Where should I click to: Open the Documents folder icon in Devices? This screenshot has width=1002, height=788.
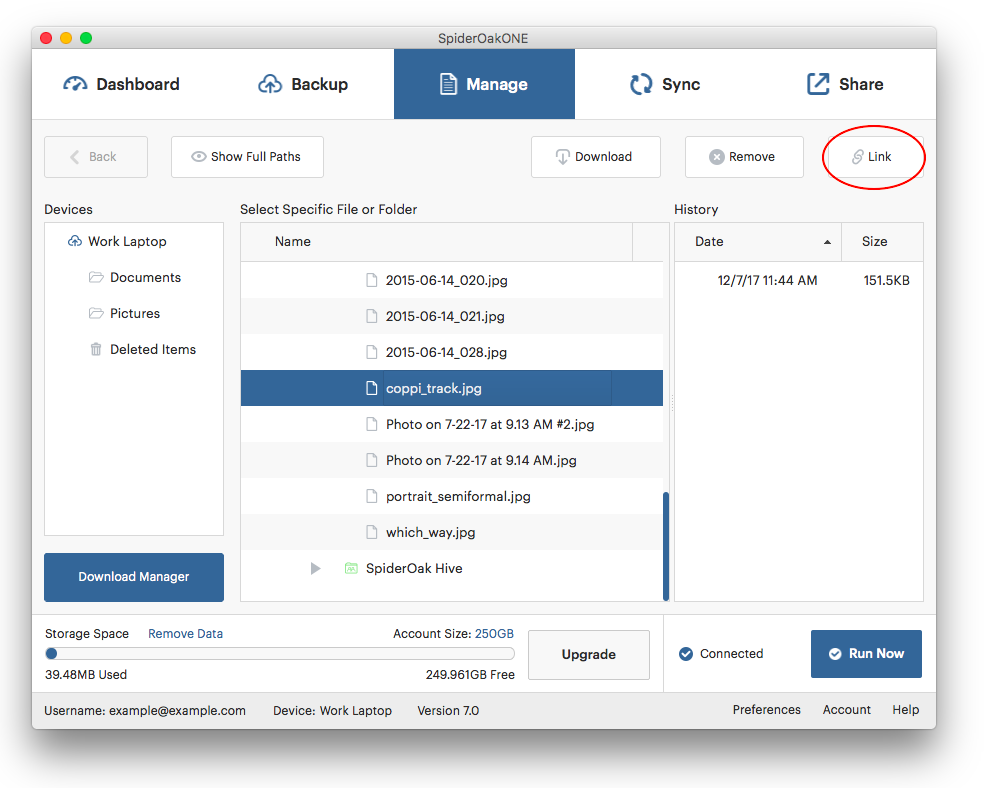96,277
